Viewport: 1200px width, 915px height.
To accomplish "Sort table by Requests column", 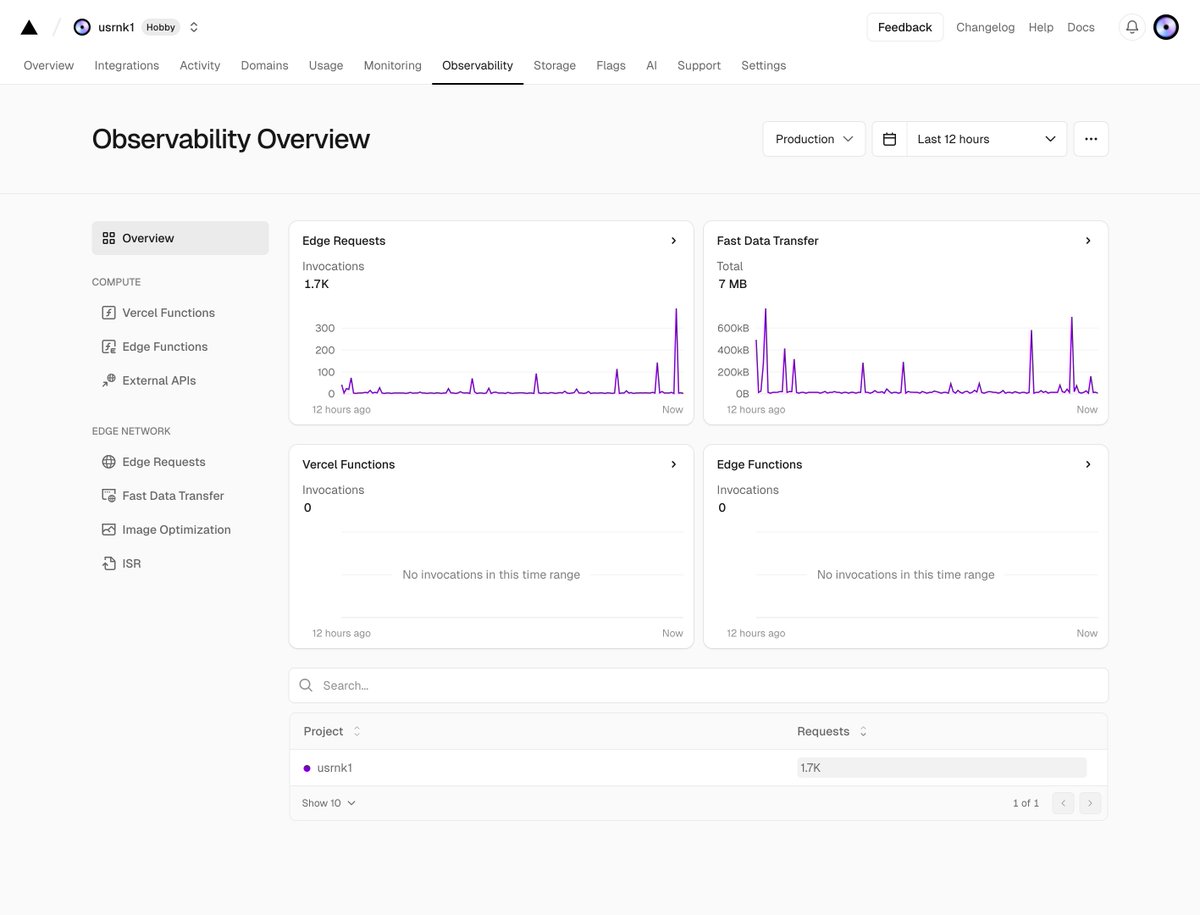I will [832, 732].
